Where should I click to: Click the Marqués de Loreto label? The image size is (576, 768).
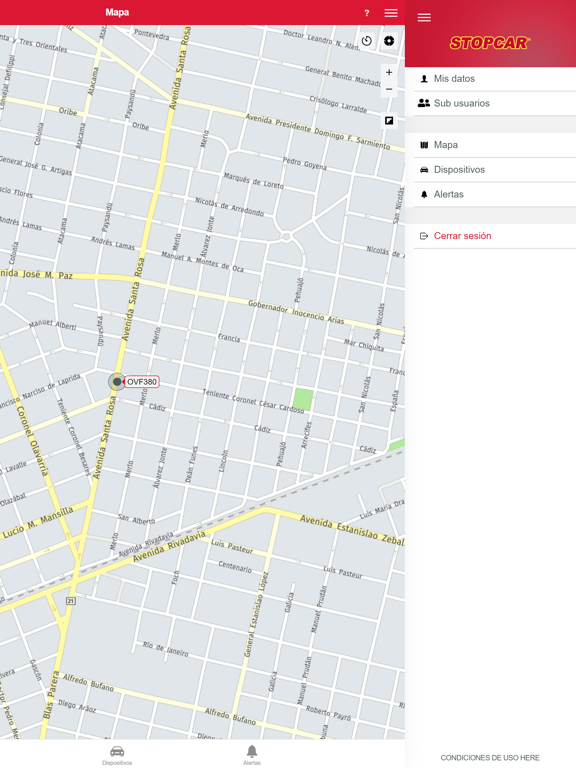[x=254, y=180]
